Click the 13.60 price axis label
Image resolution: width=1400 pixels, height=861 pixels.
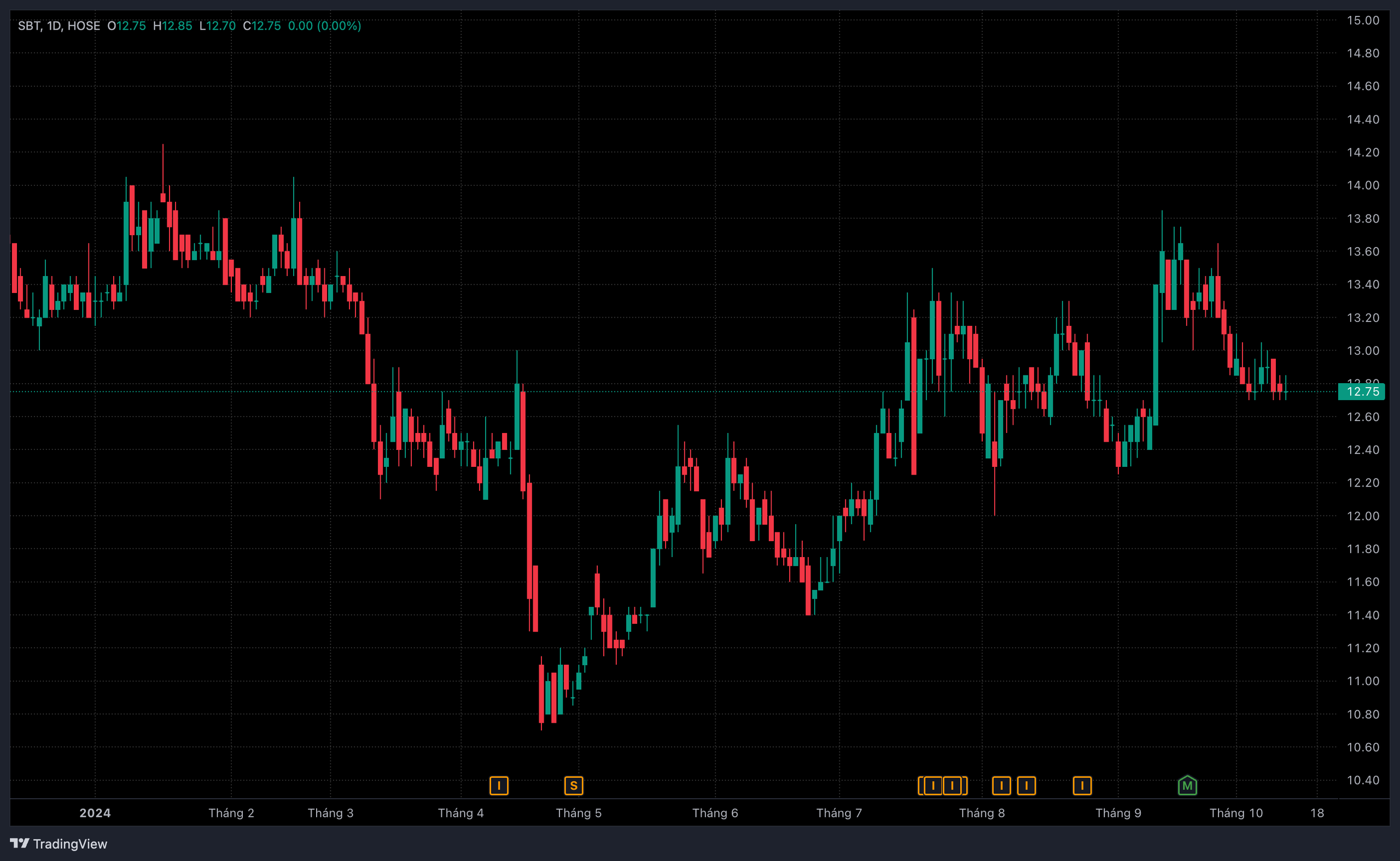1363,251
